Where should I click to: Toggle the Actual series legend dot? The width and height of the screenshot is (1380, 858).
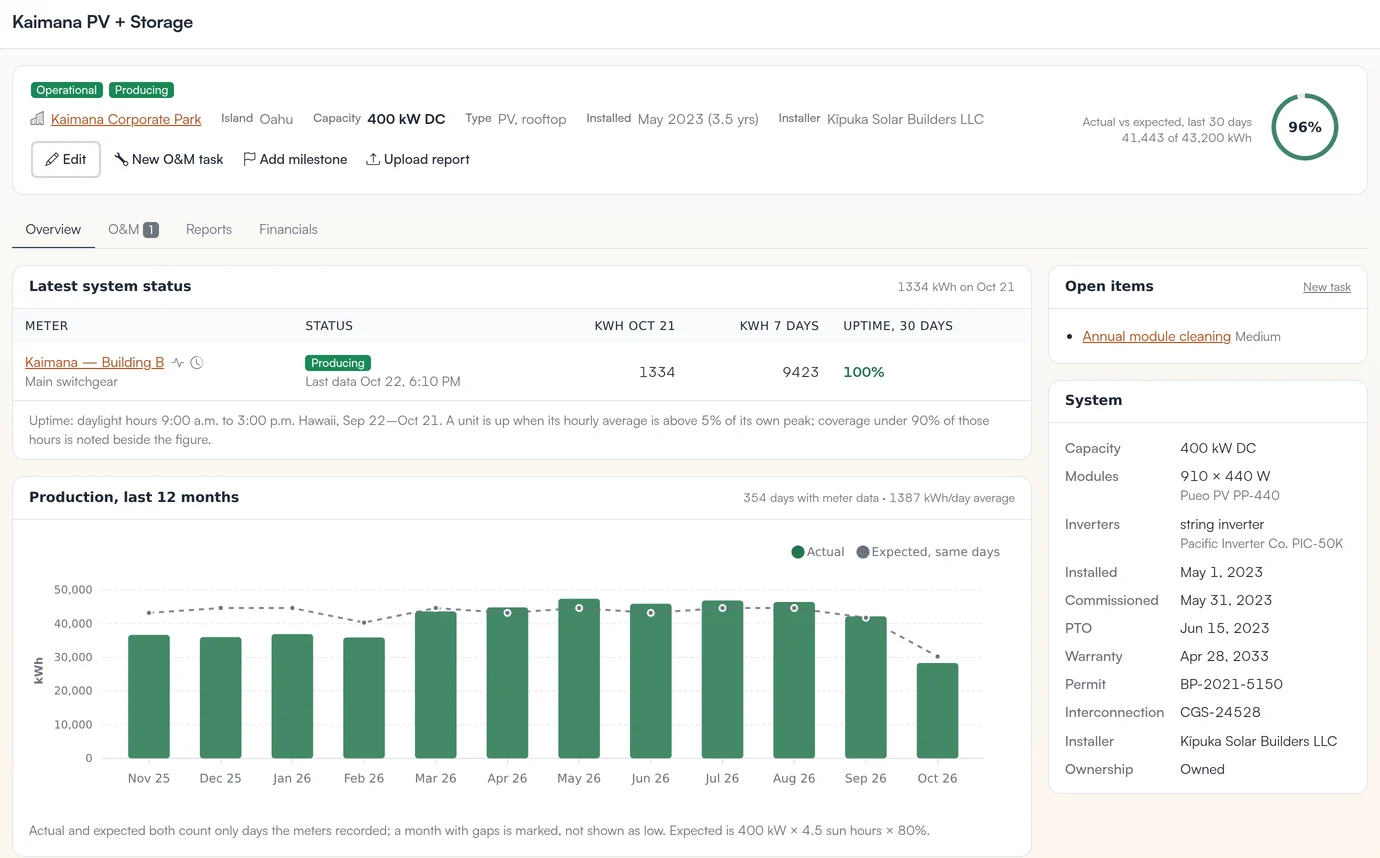798,552
